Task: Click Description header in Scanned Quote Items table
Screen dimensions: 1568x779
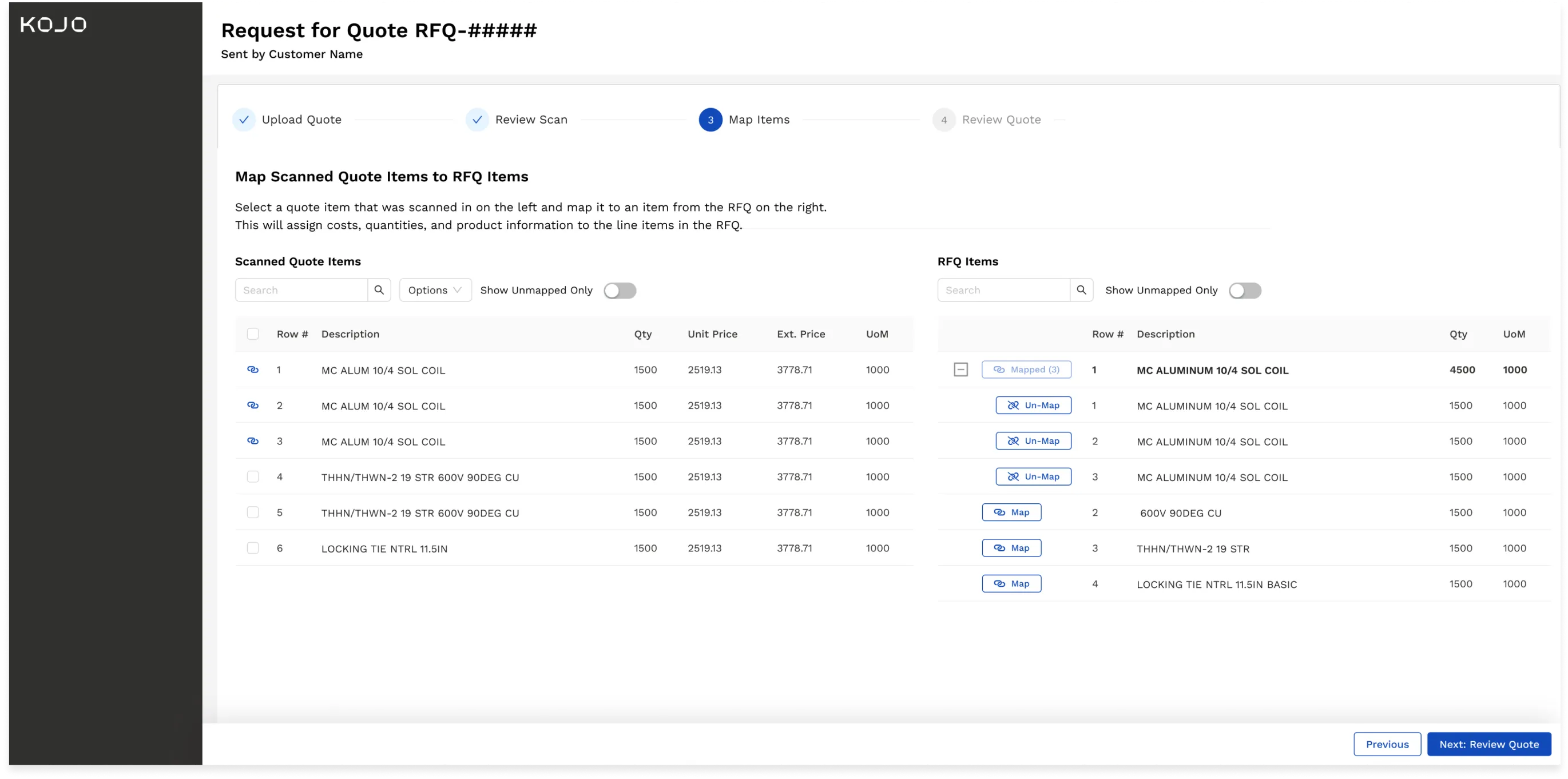Action: 350,334
